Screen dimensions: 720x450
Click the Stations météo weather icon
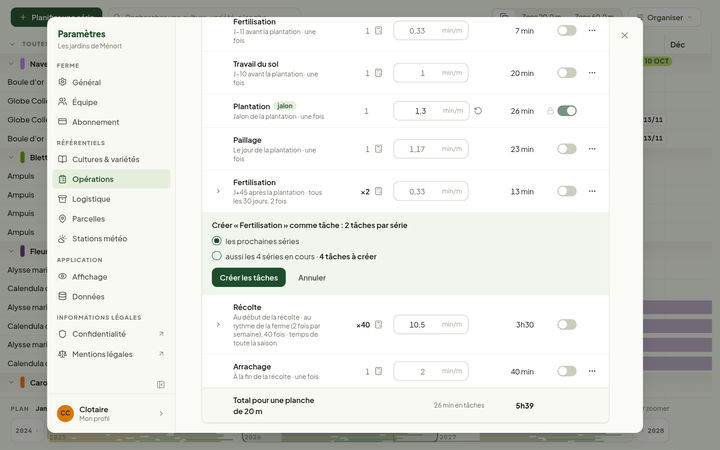coord(62,238)
